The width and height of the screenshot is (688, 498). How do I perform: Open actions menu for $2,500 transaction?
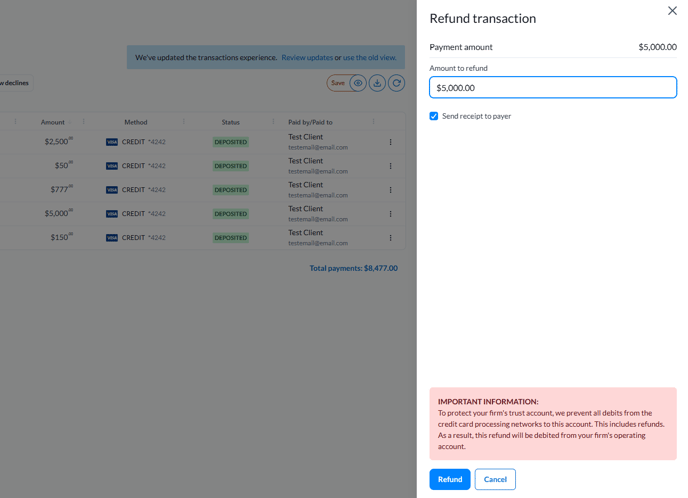(x=390, y=142)
